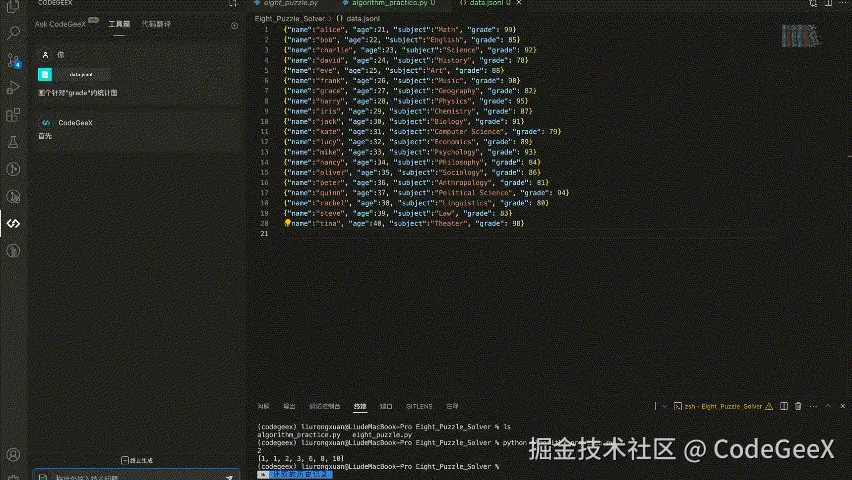Click Eight_Puzzle_Solver in the breadcrumb
Viewport: 852px width, 480px height.
[290, 18]
